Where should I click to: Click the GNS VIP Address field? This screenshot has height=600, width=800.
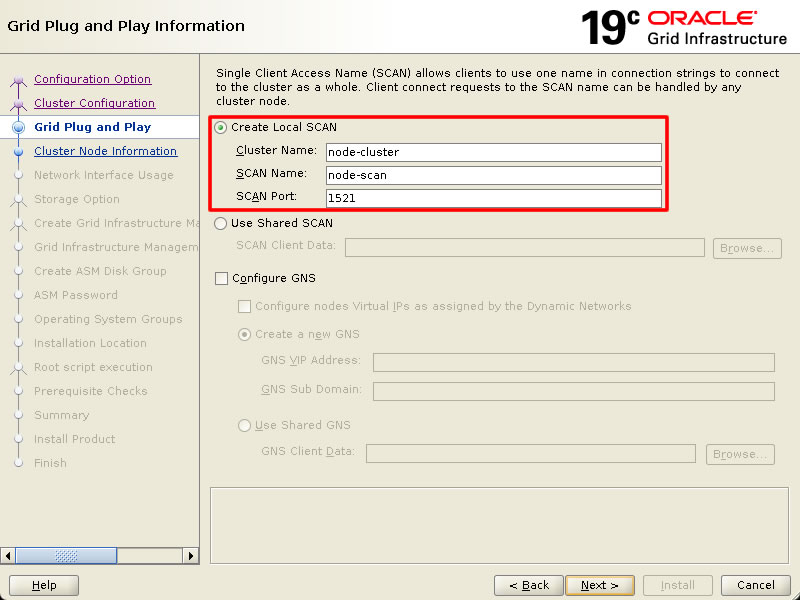pos(573,363)
